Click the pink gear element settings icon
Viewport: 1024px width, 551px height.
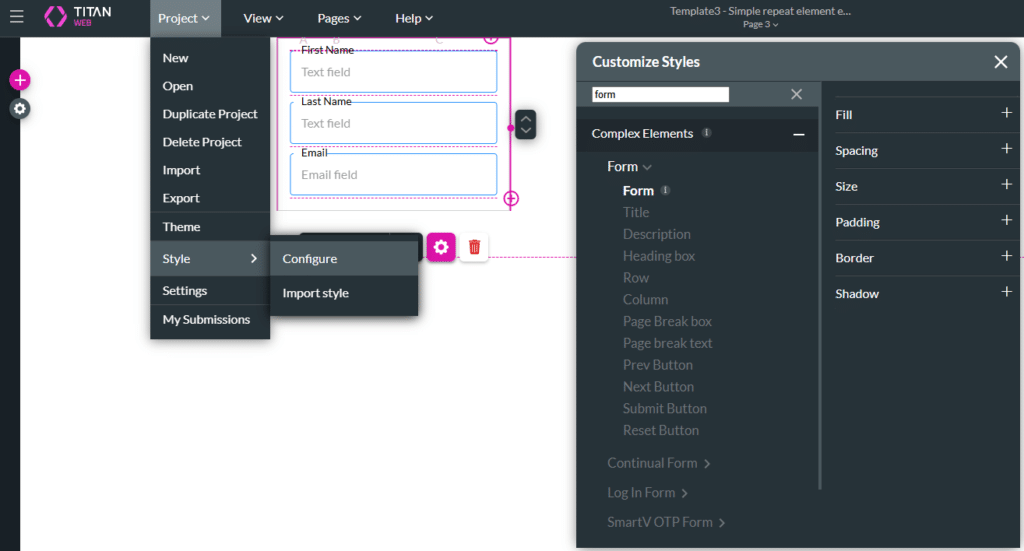(x=441, y=247)
